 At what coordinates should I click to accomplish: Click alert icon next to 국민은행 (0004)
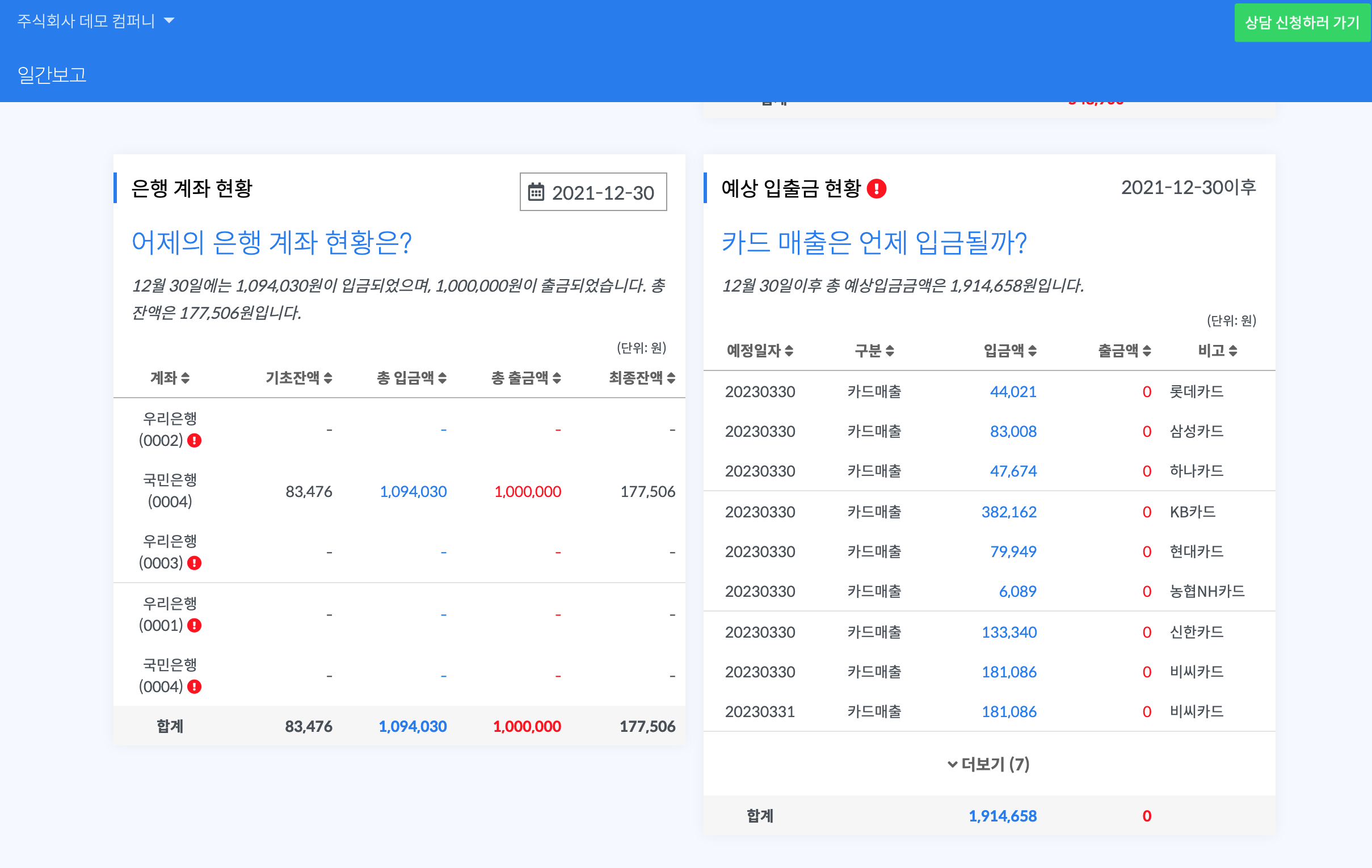pyautogui.click(x=194, y=686)
